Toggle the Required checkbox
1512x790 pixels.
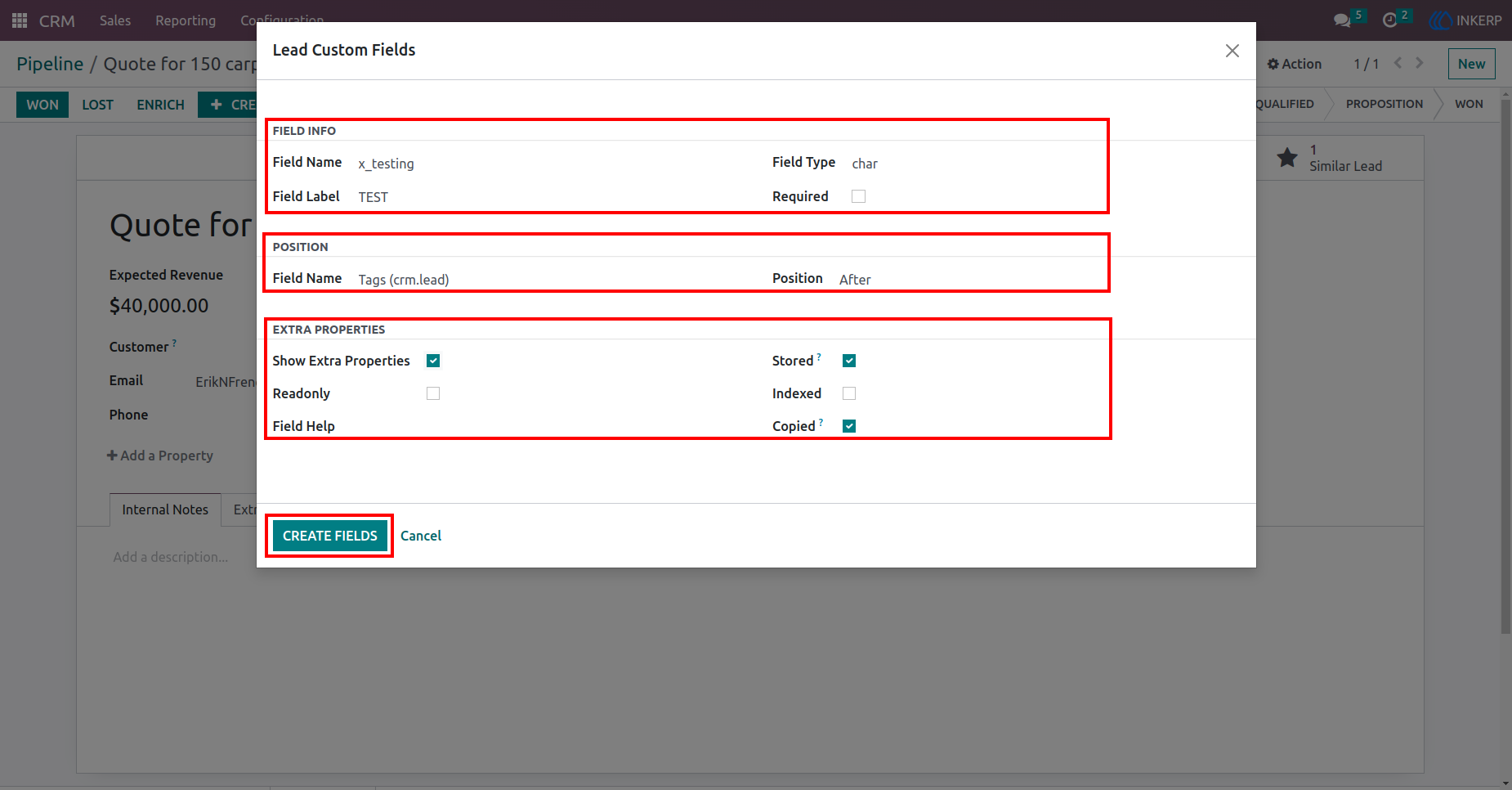click(858, 196)
